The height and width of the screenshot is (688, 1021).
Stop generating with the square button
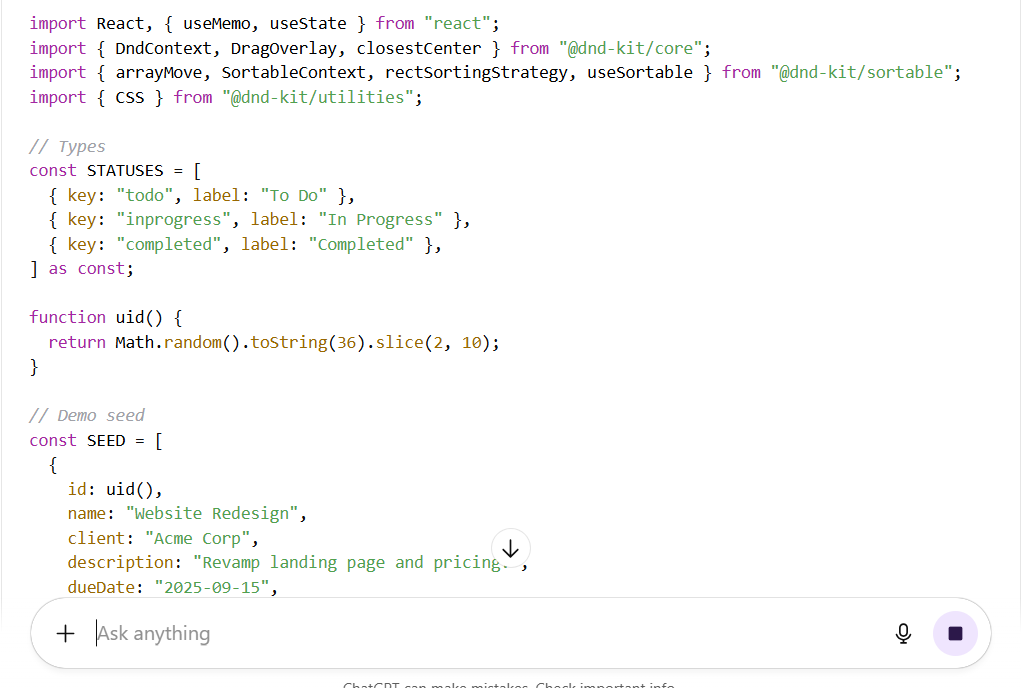click(x=955, y=633)
